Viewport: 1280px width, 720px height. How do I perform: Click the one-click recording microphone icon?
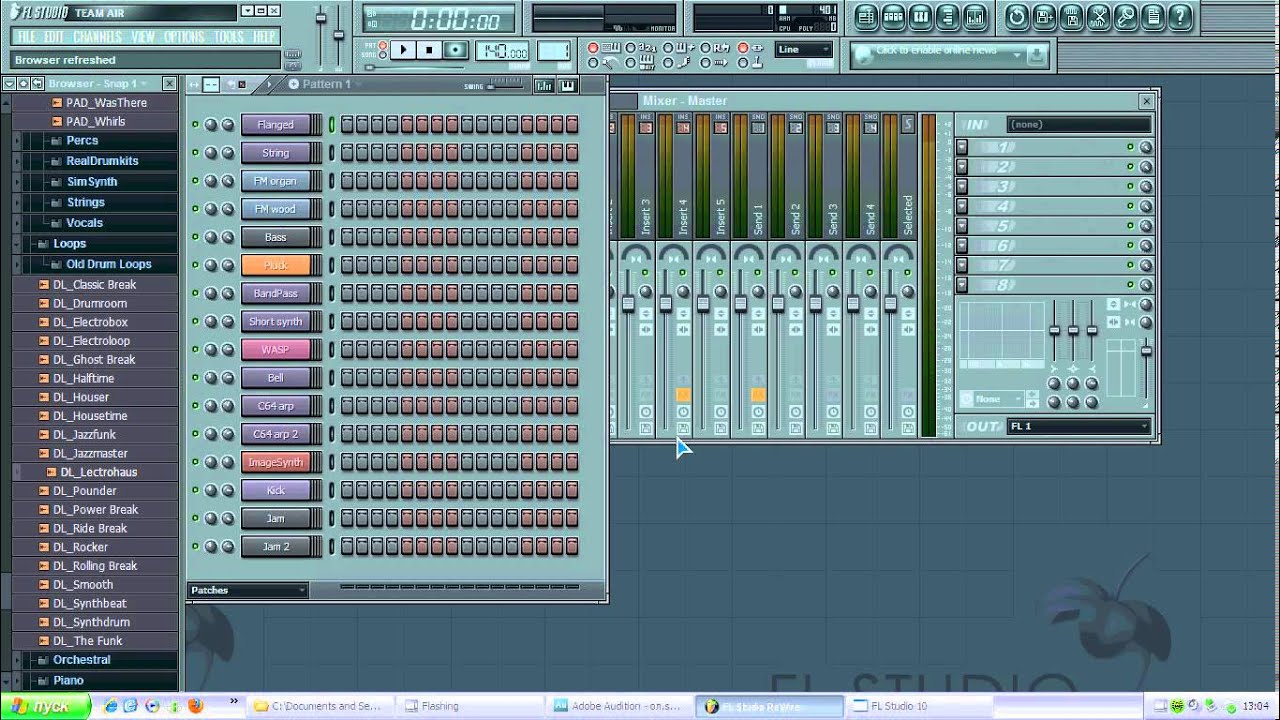(1125, 16)
